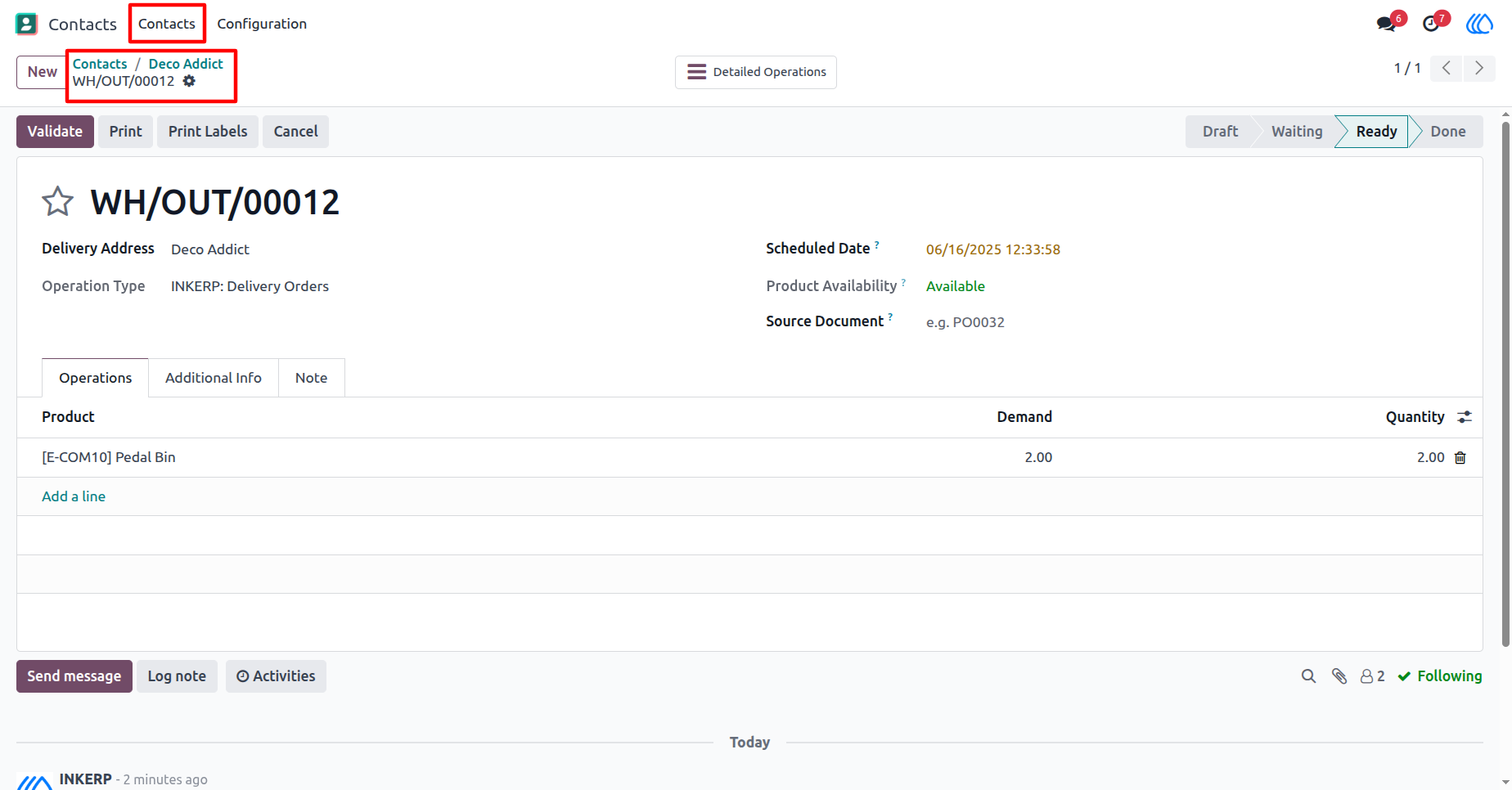The image size is (1512, 790).
Task: Select the [E-COM10] Pedal Bin product cell
Action: point(109,458)
